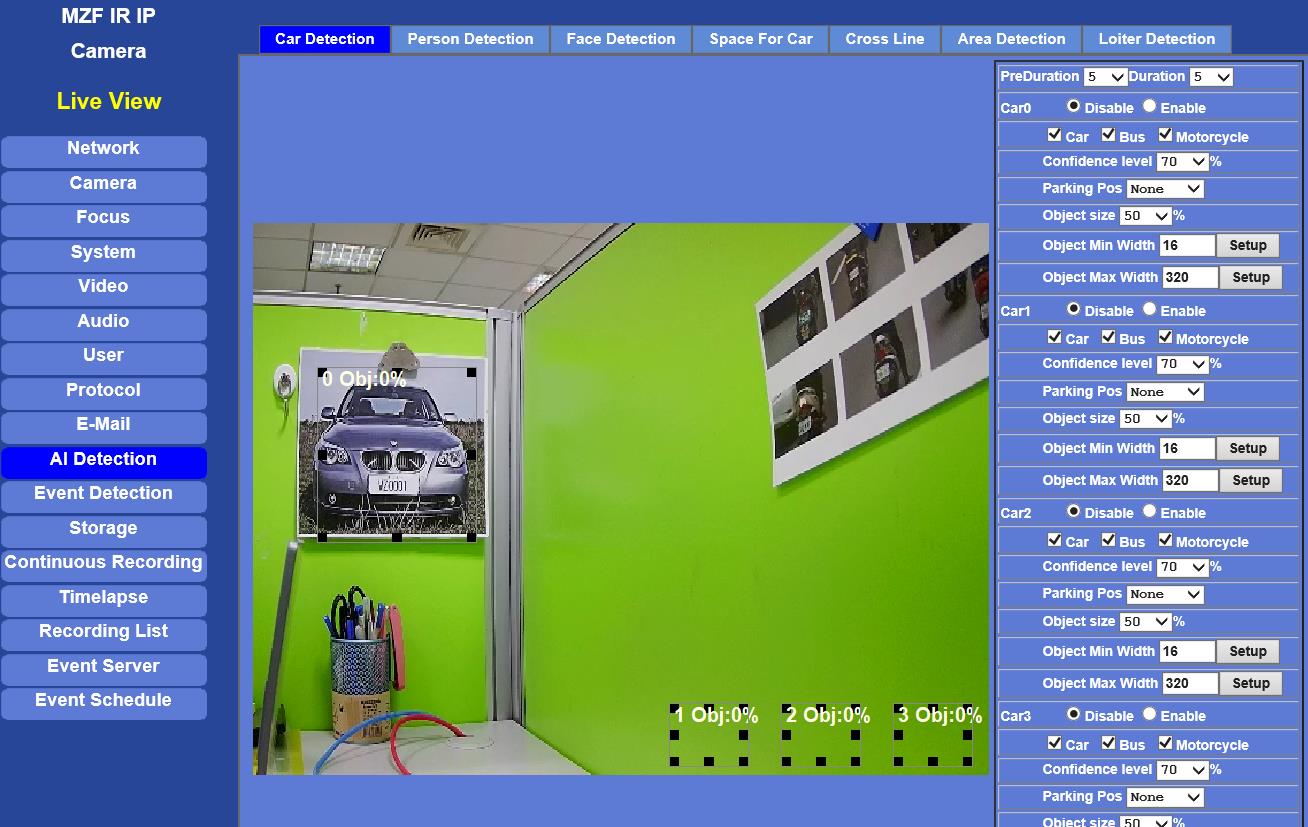The image size is (1308, 827).
Task: Select Enable radio for Car2
Action: tap(1150, 511)
